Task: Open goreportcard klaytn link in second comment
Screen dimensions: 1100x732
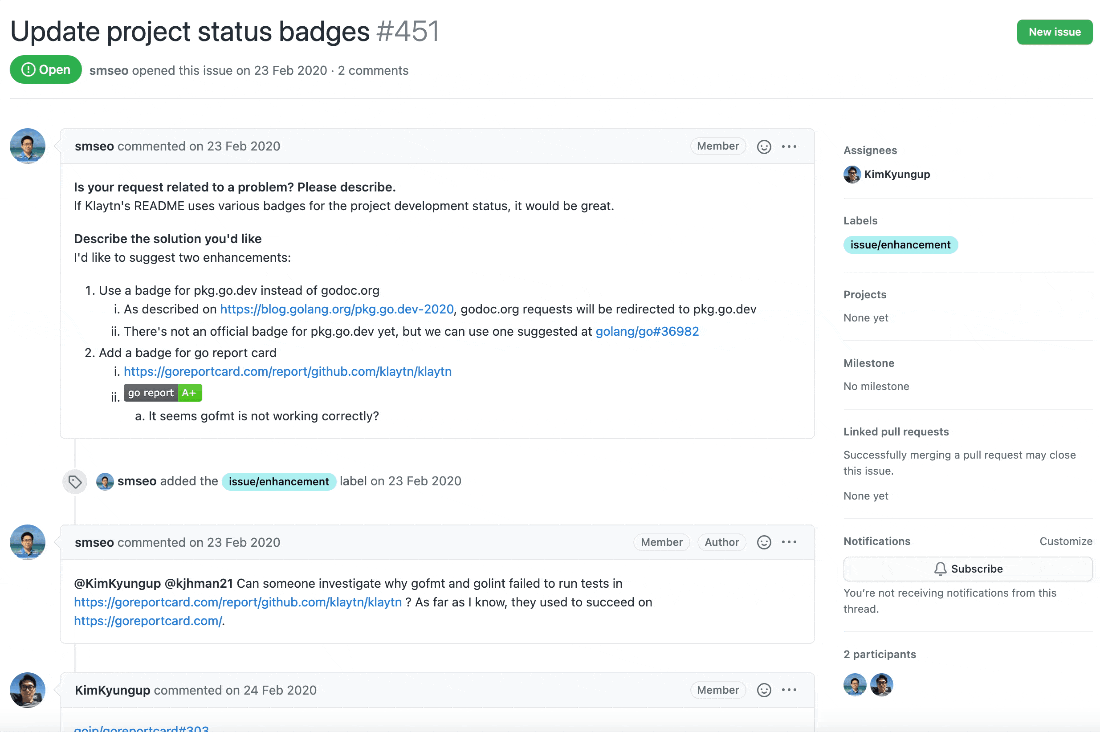Action: pyautogui.click(x=238, y=603)
